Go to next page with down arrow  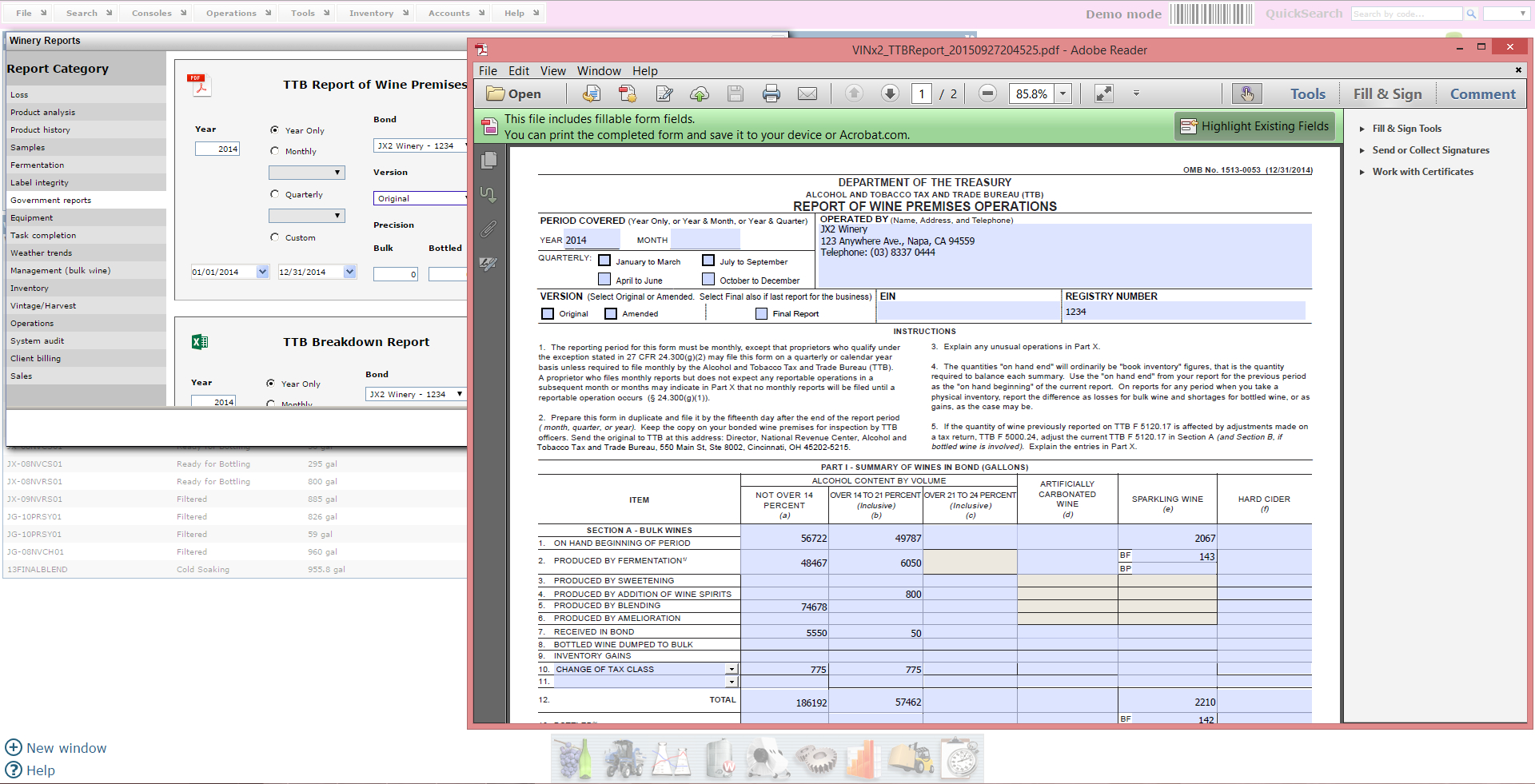[x=890, y=94]
